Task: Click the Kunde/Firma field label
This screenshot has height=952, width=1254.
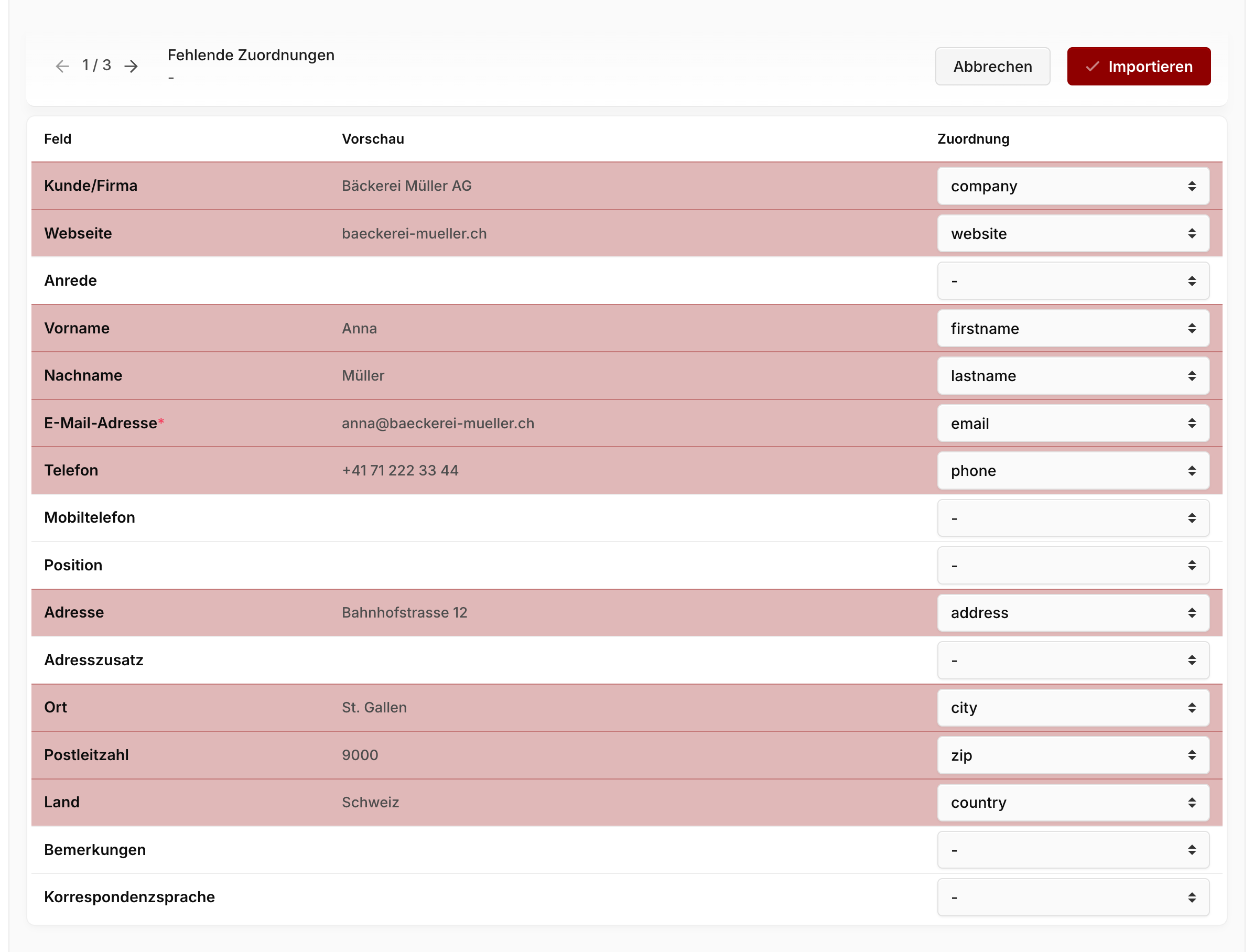Action: point(91,186)
